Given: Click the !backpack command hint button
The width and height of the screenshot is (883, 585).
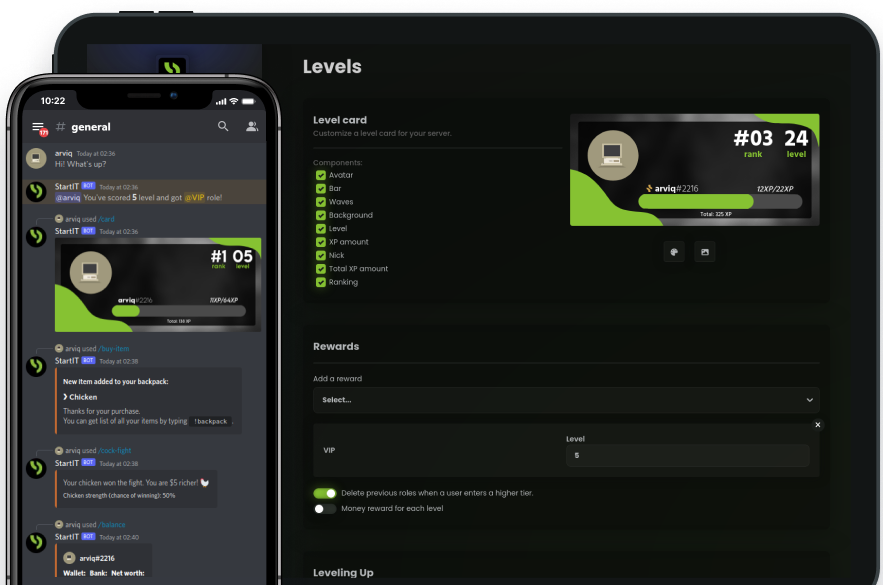Looking at the screenshot, I should [210, 421].
